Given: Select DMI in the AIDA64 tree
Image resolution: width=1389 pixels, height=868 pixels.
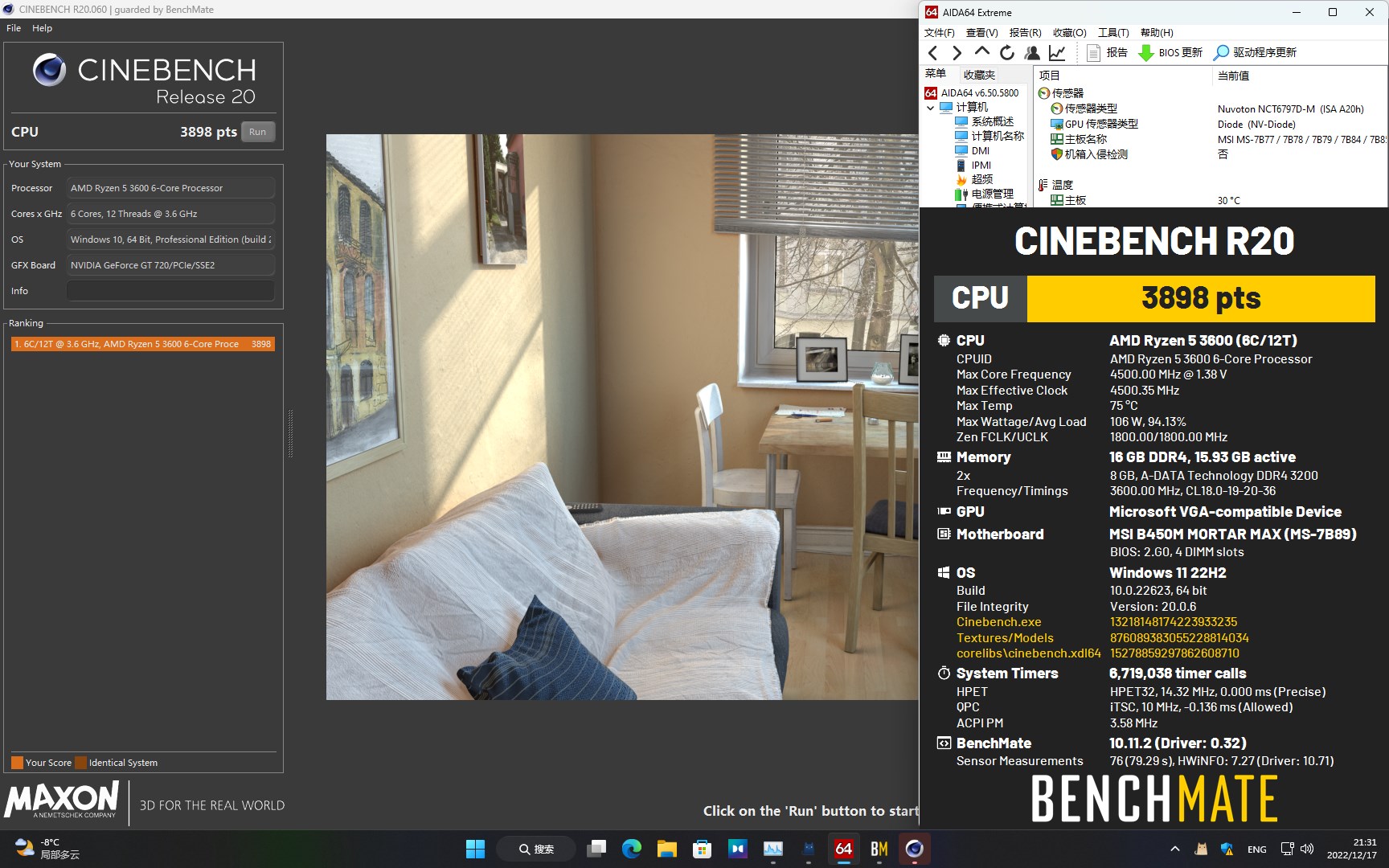Looking at the screenshot, I should 973,151.
